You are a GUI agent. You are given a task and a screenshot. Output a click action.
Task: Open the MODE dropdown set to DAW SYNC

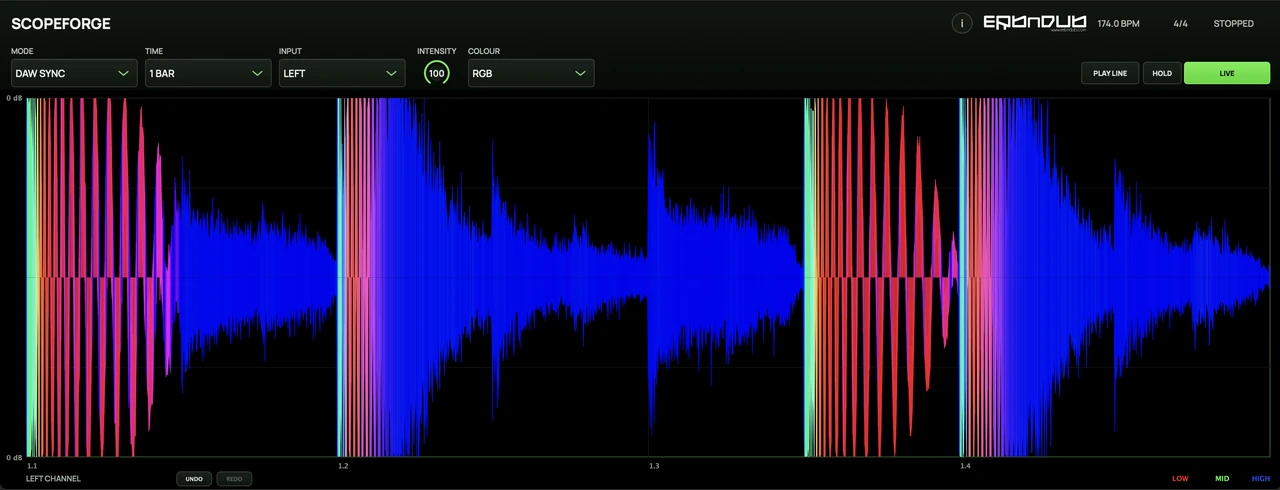click(x=73, y=73)
